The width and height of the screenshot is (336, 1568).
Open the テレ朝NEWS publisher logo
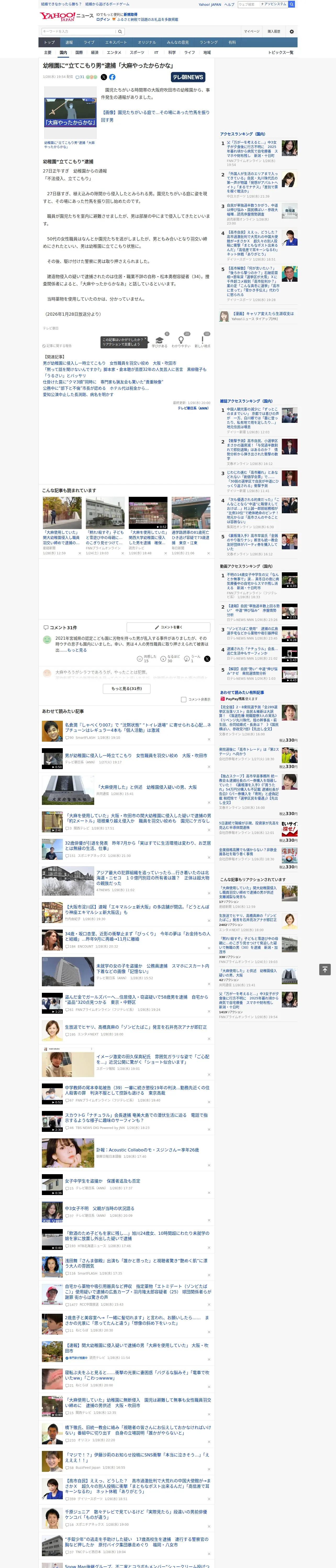[x=188, y=77]
